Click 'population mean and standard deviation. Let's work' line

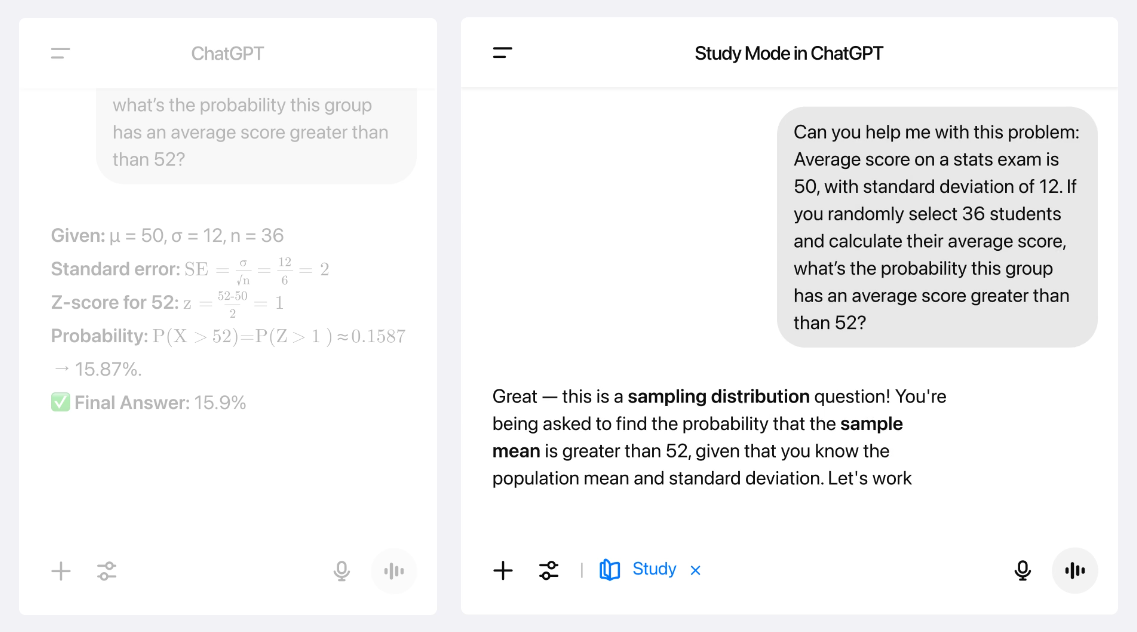click(x=702, y=478)
